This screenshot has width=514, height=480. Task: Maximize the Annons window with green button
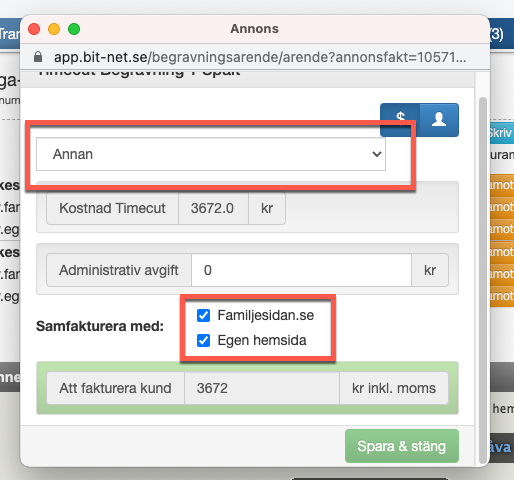click(74, 29)
